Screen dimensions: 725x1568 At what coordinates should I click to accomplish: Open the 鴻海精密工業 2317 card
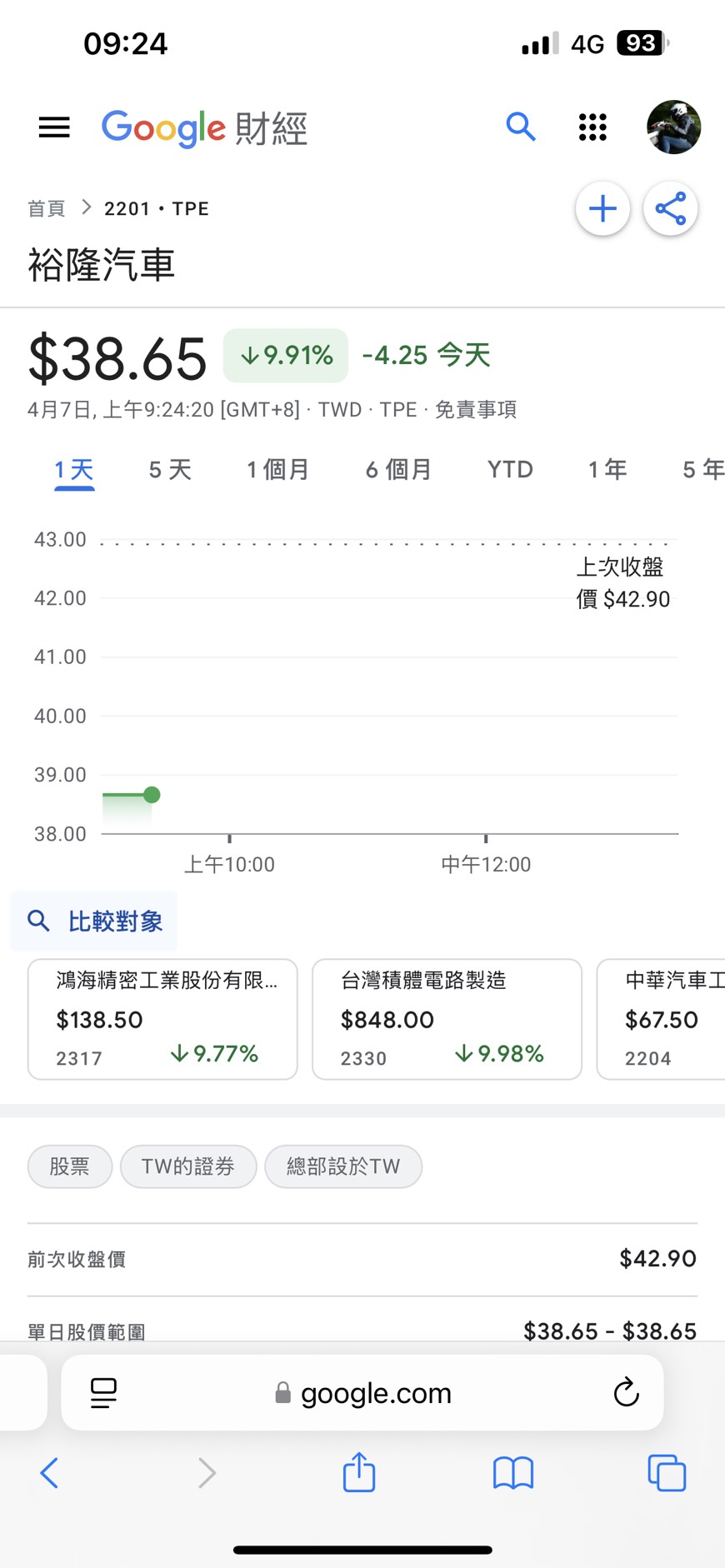point(162,1019)
